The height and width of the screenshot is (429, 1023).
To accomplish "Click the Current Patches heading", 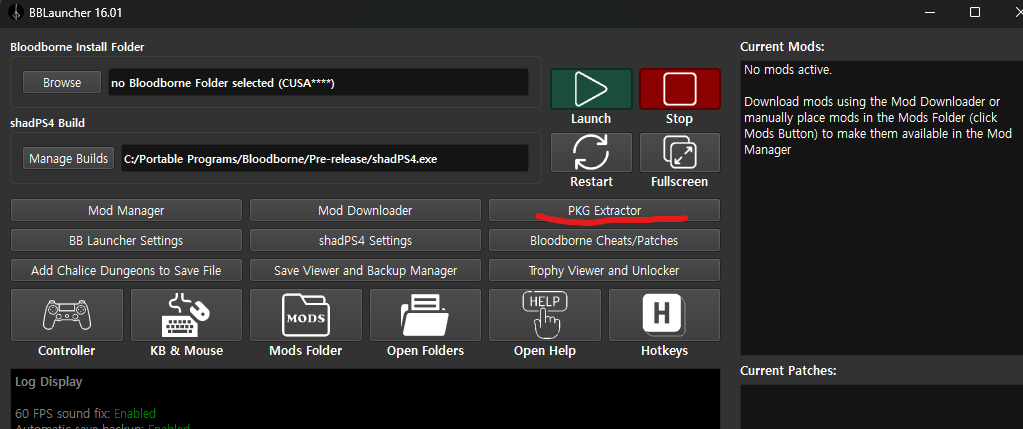I will [788, 370].
